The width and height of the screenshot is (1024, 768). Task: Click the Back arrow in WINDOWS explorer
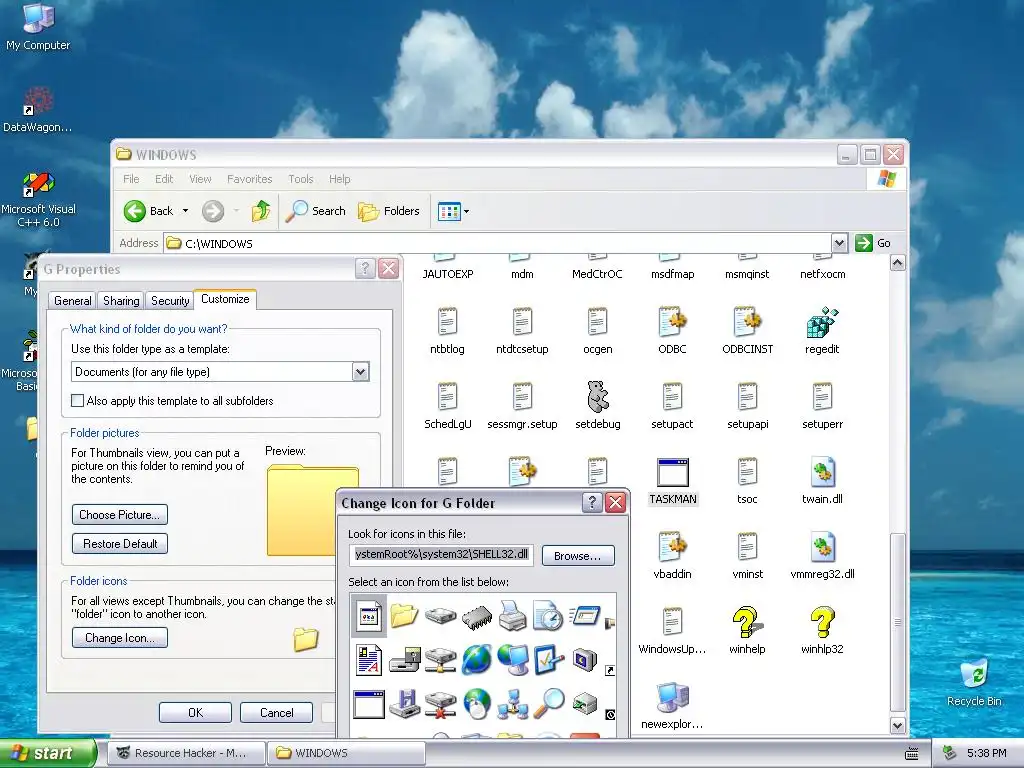coord(135,211)
